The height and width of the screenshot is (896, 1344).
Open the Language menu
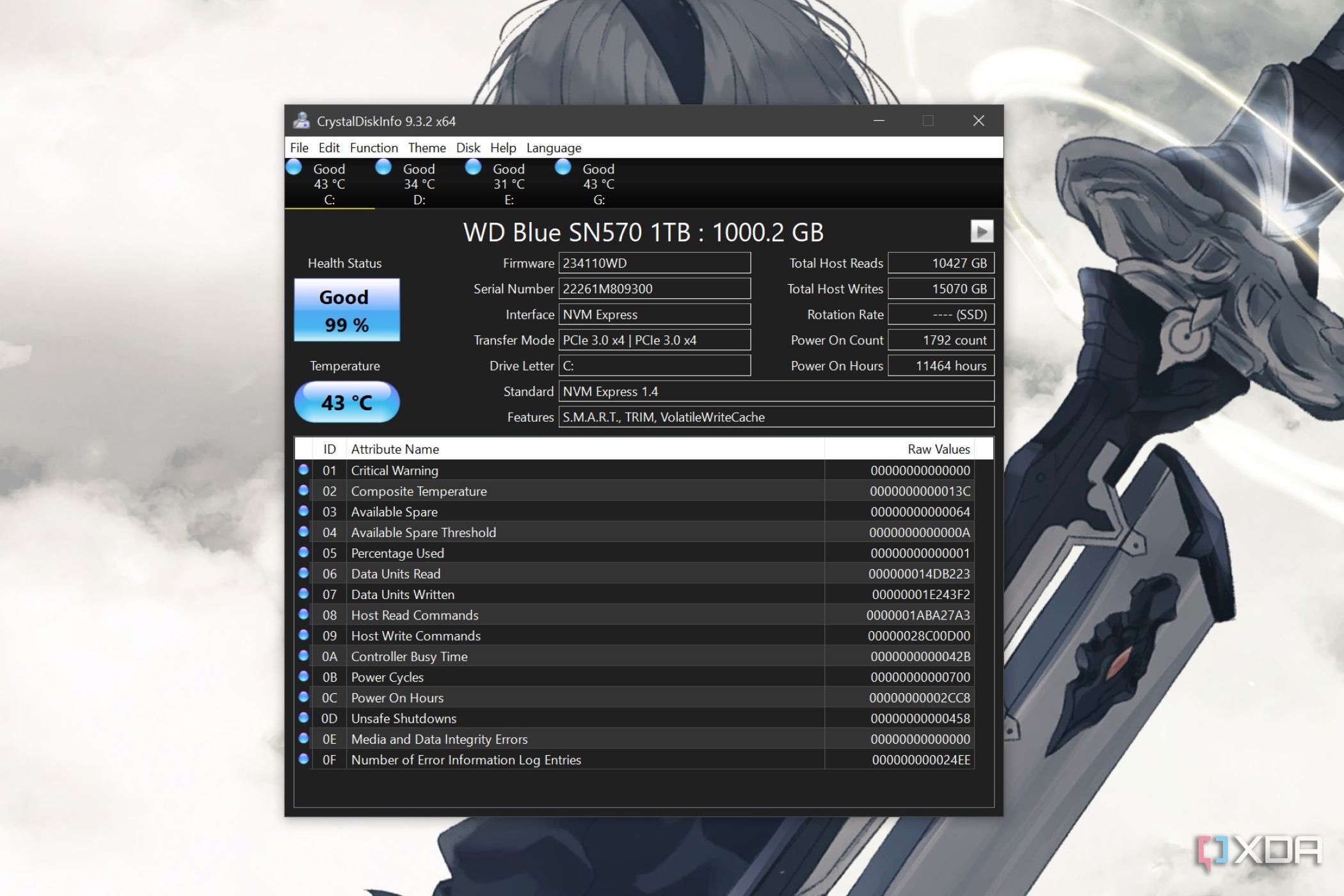point(554,148)
